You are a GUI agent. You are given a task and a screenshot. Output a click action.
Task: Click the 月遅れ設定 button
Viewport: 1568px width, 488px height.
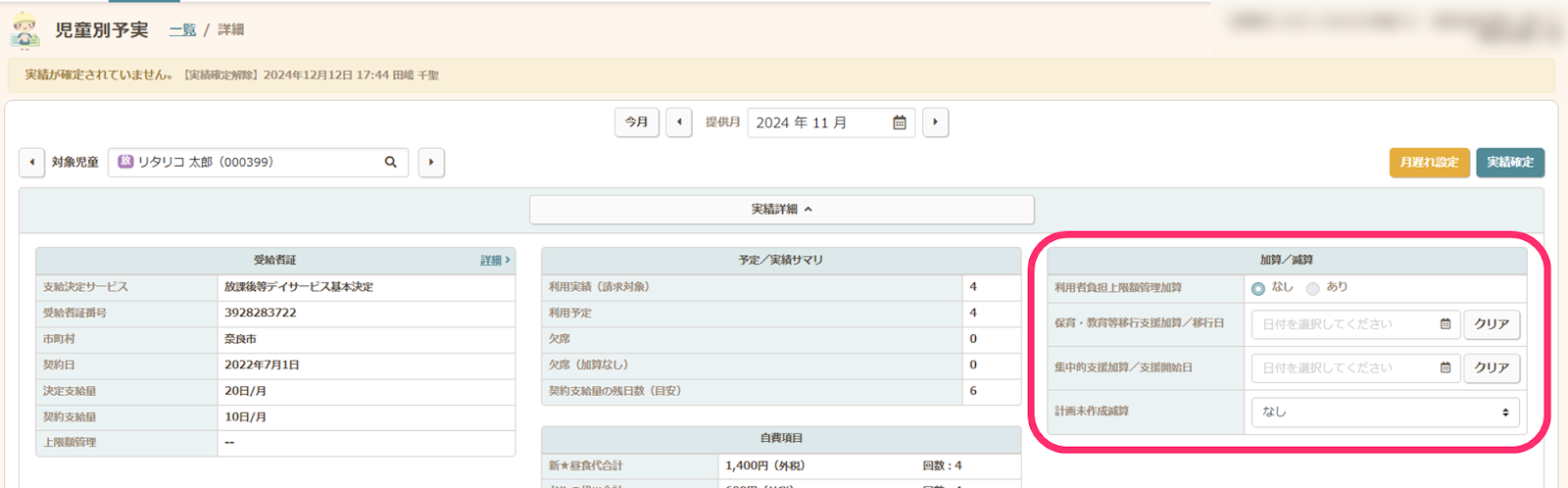[x=1429, y=163]
